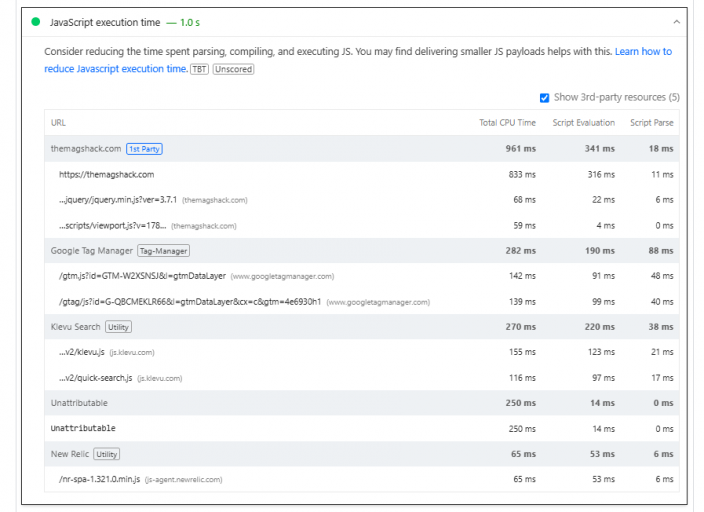Click the green pass status dot

tap(35, 22)
